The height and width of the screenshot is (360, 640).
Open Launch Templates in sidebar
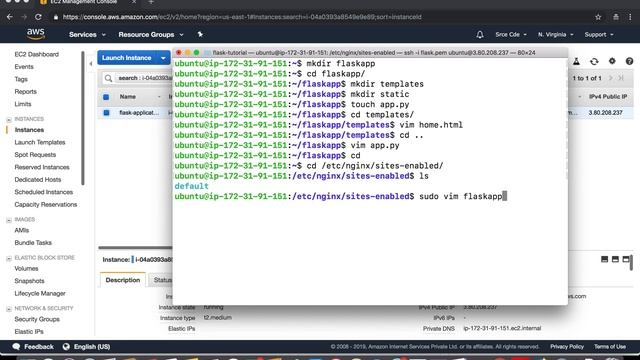click(40, 142)
